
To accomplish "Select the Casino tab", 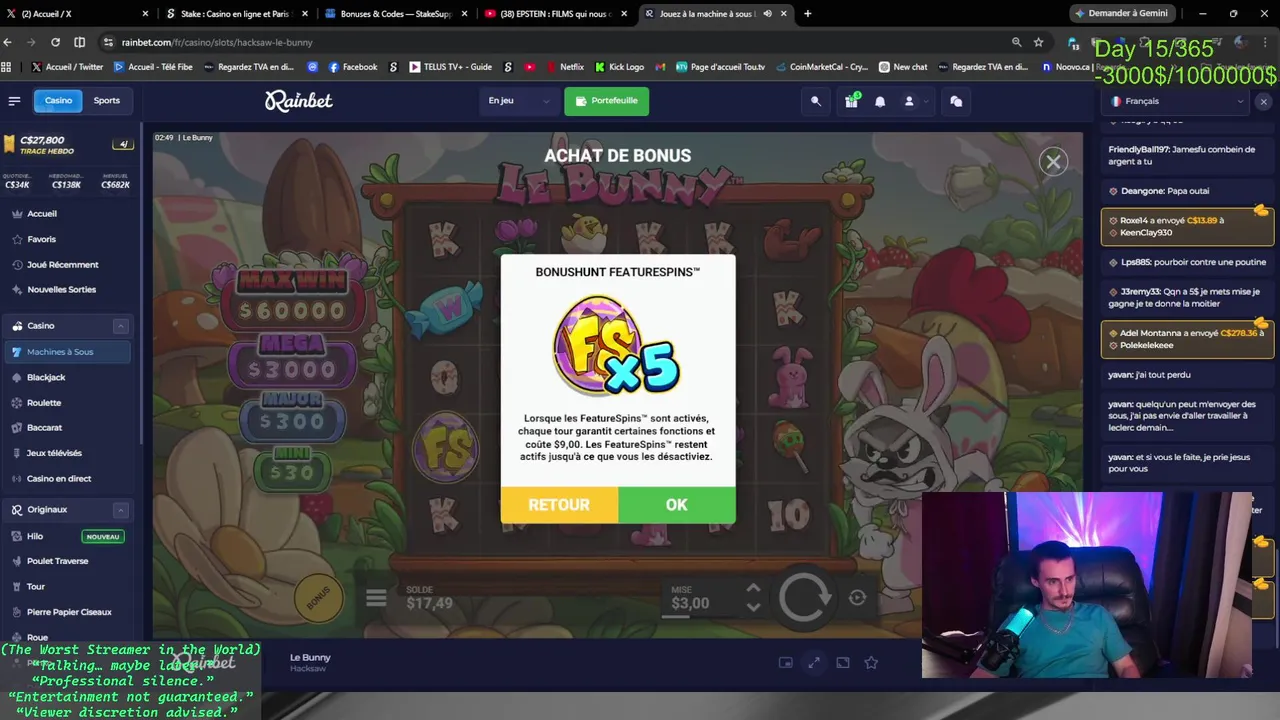I will click(58, 101).
